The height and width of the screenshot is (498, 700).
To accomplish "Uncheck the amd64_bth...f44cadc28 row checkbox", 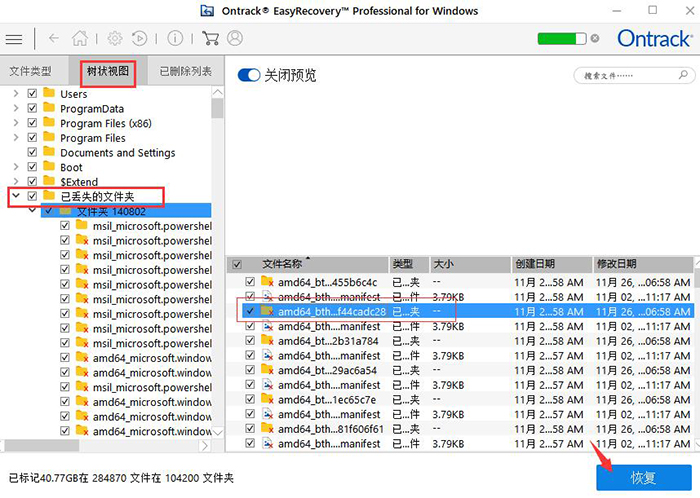I will click(x=250, y=311).
